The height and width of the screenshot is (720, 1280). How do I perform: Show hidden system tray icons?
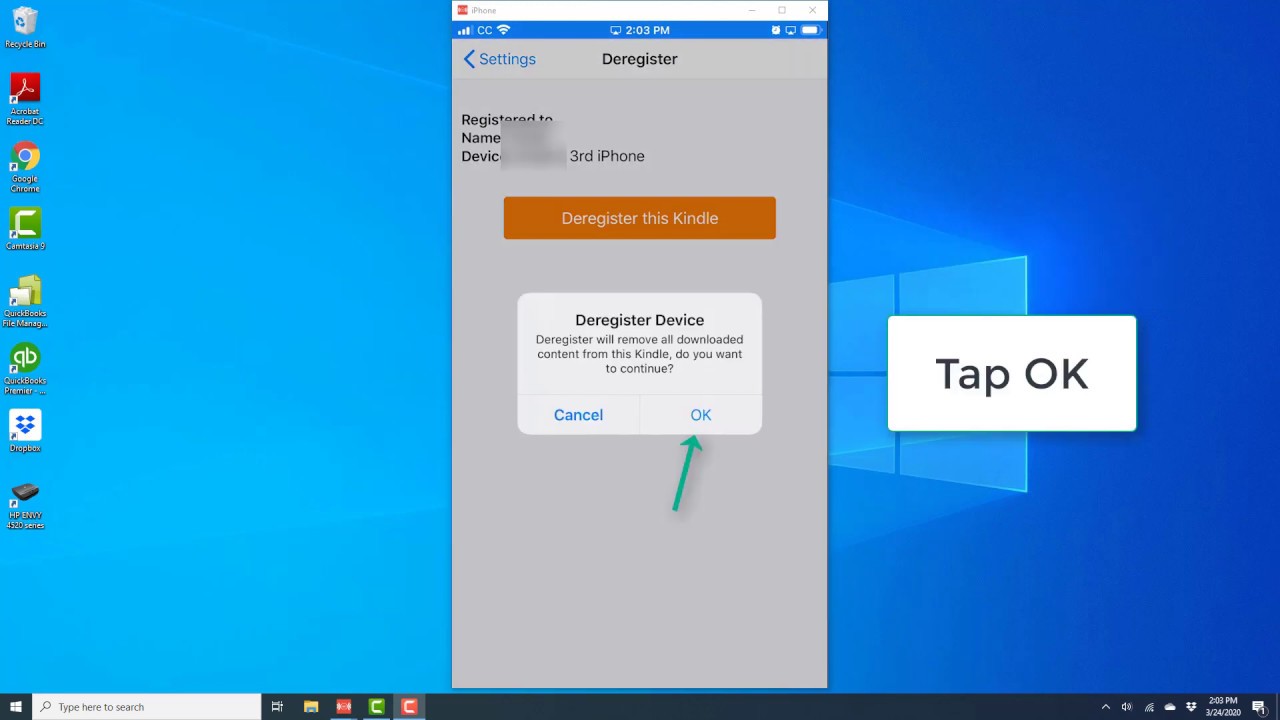click(1105, 707)
